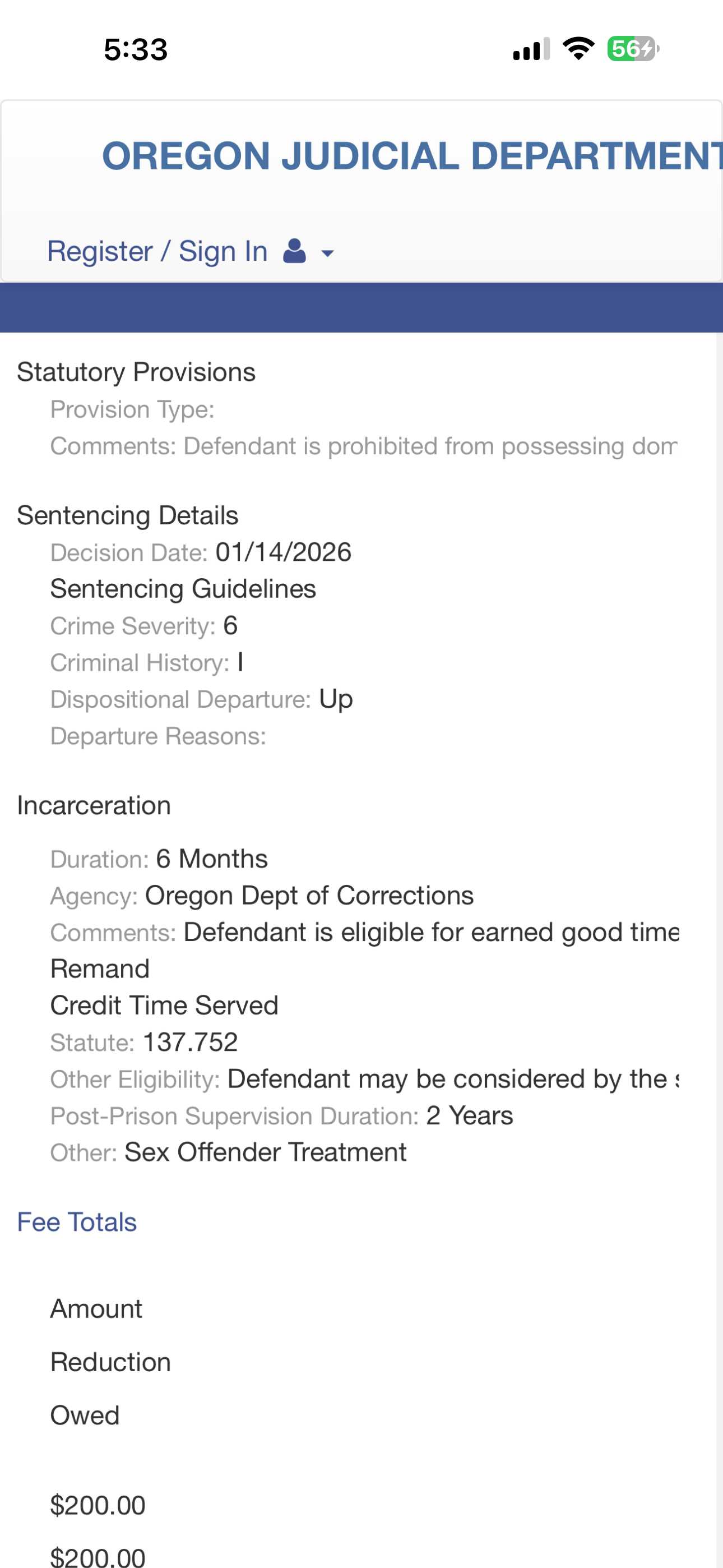Click the user profile icon beside Sign In
Image resolution: width=723 pixels, height=1568 pixels.
(x=295, y=251)
